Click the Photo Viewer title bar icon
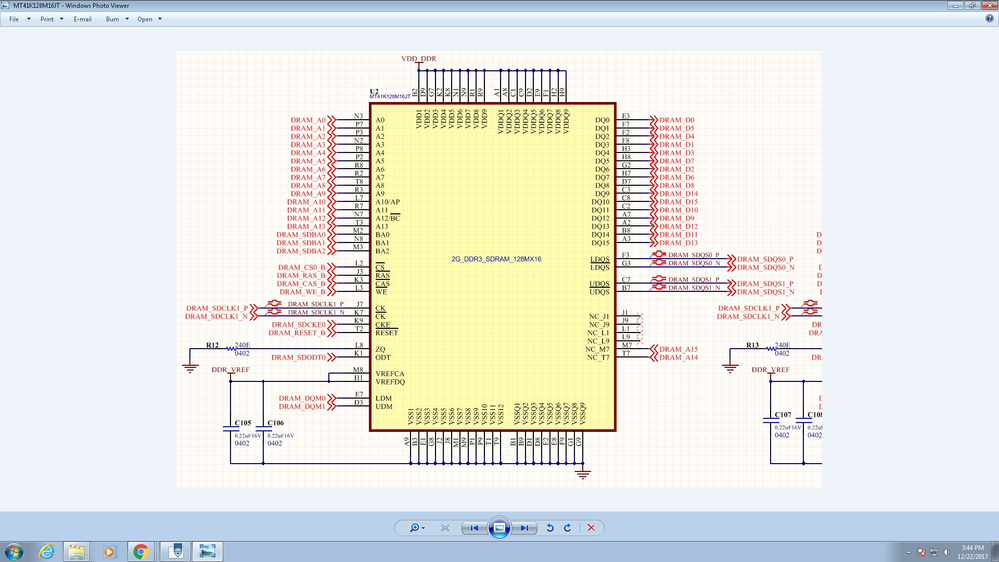Screen dimensions: 999x562 tap(6, 6)
